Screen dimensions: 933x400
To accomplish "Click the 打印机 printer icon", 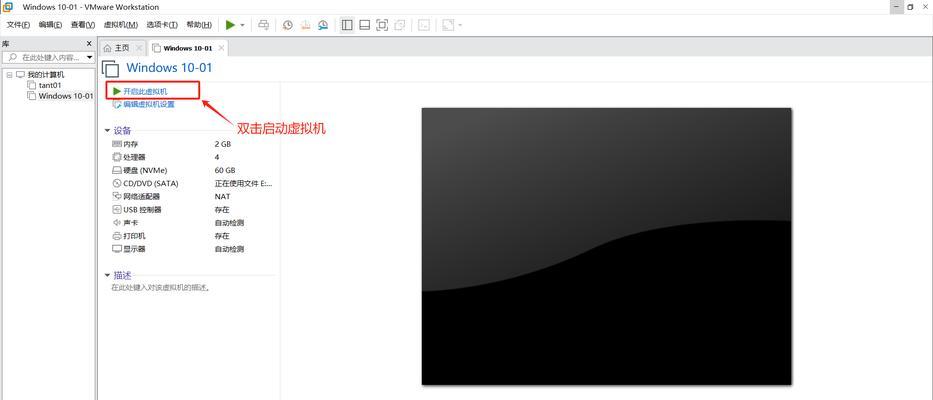I will (117, 236).
